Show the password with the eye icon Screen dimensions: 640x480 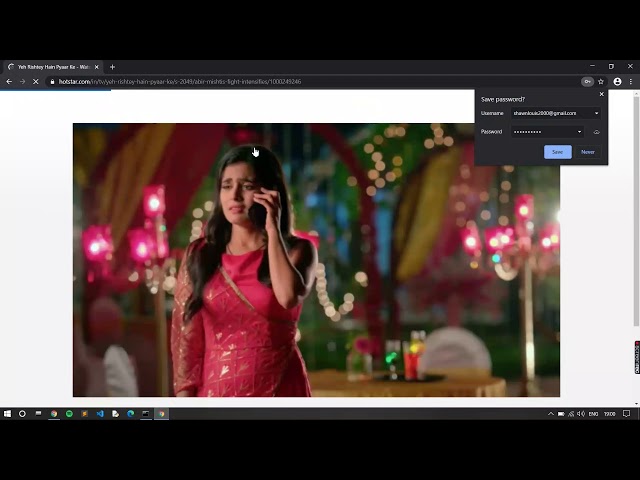597,132
